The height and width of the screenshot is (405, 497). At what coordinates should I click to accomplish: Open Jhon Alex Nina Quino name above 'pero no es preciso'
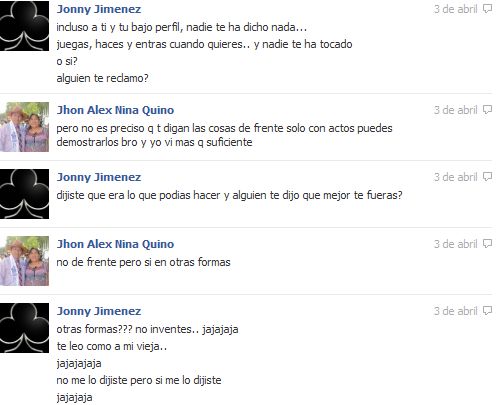coord(115,110)
